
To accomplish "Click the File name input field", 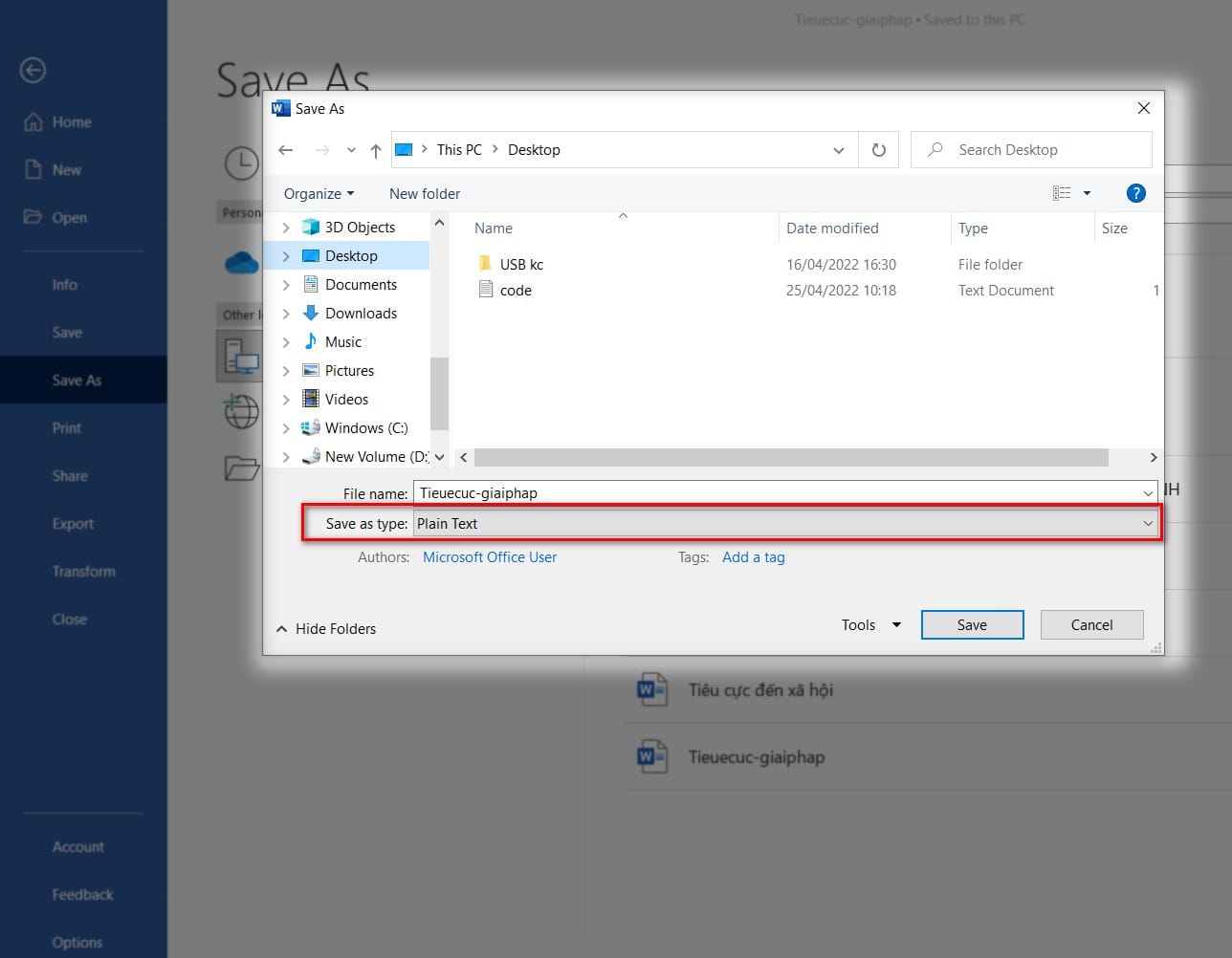I will coord(777,493).
